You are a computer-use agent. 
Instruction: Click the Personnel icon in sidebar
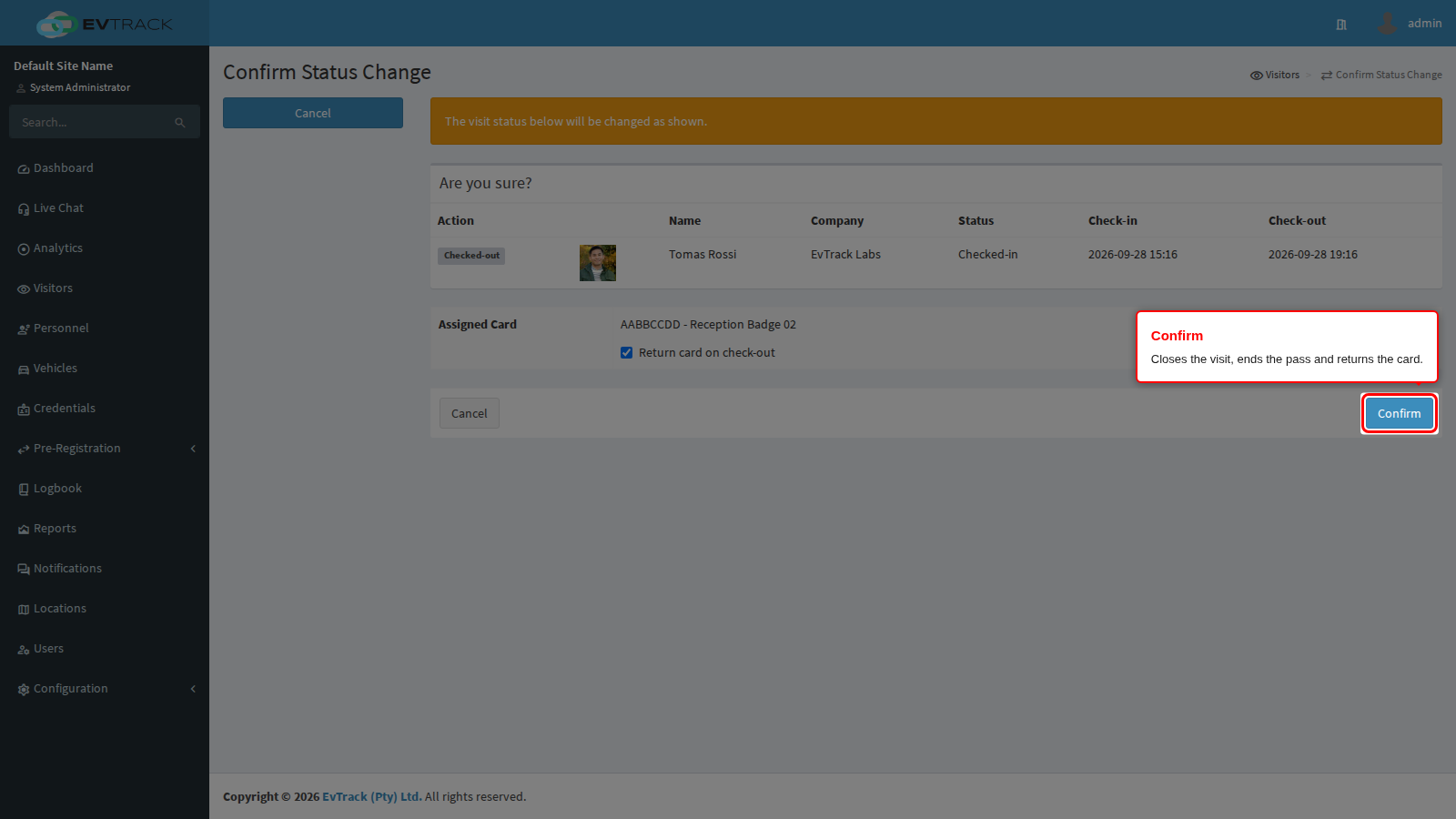[x=24, y=329]
